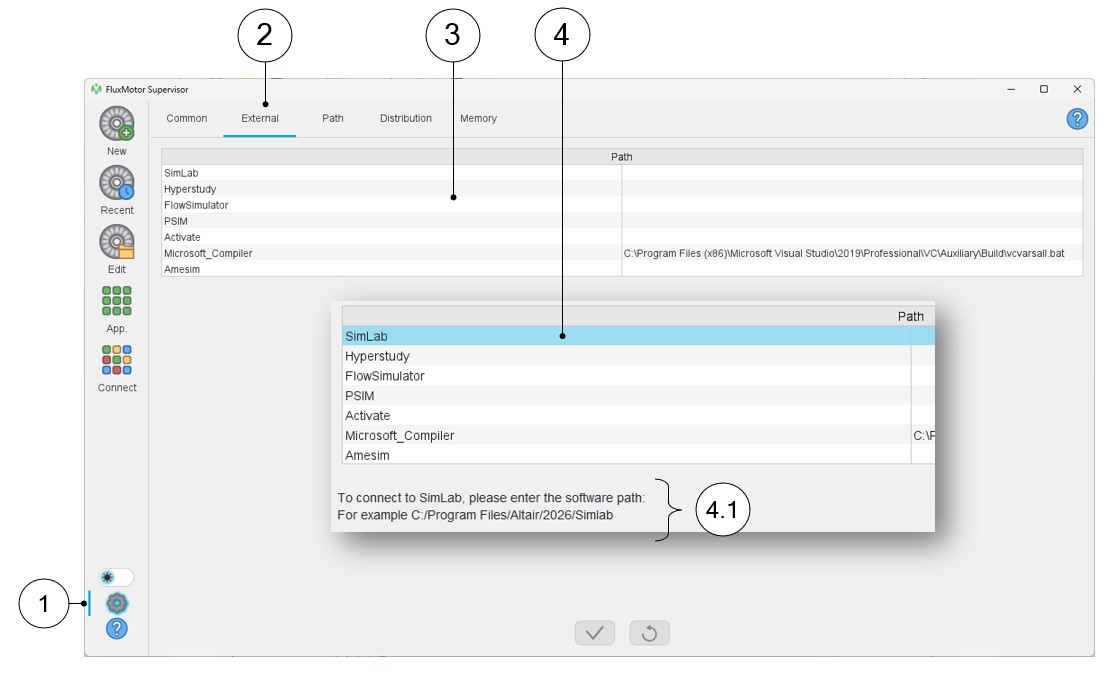Click the sidebar help question icon
This screenshot has width=1120, height=674.
click(116, 629)
